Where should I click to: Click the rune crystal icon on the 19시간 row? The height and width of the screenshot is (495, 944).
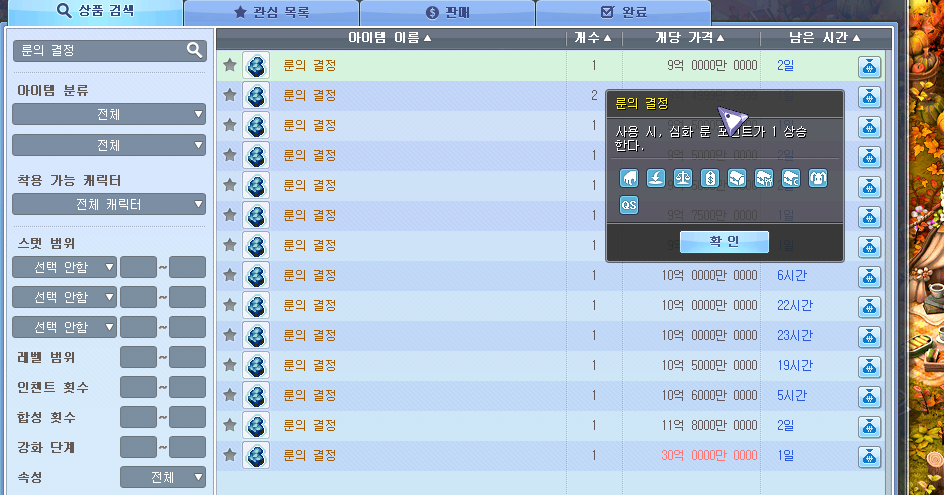(x=256, y=366)
